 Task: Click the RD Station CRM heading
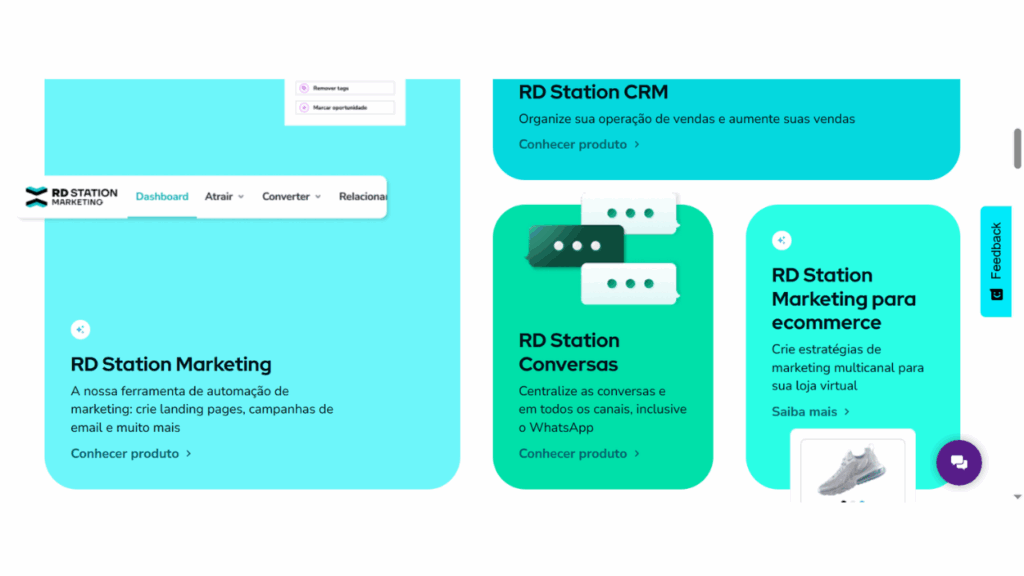pos(593,92)
